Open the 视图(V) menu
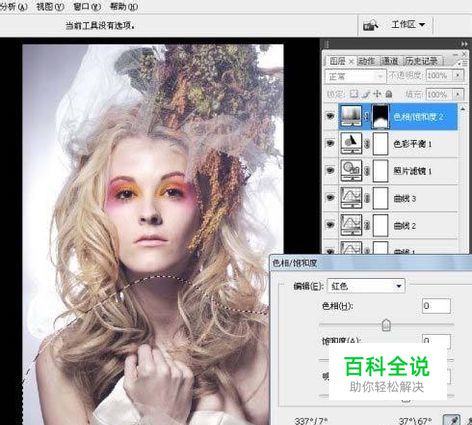Screen dimensions: 472x425 [x=50, y=6]
